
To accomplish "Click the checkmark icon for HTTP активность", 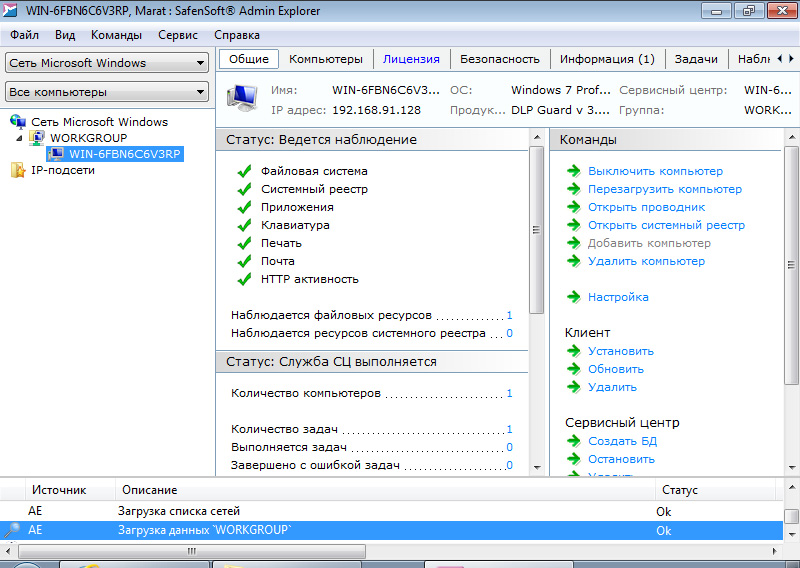I will pyautogui.click(x=244, y=279).
